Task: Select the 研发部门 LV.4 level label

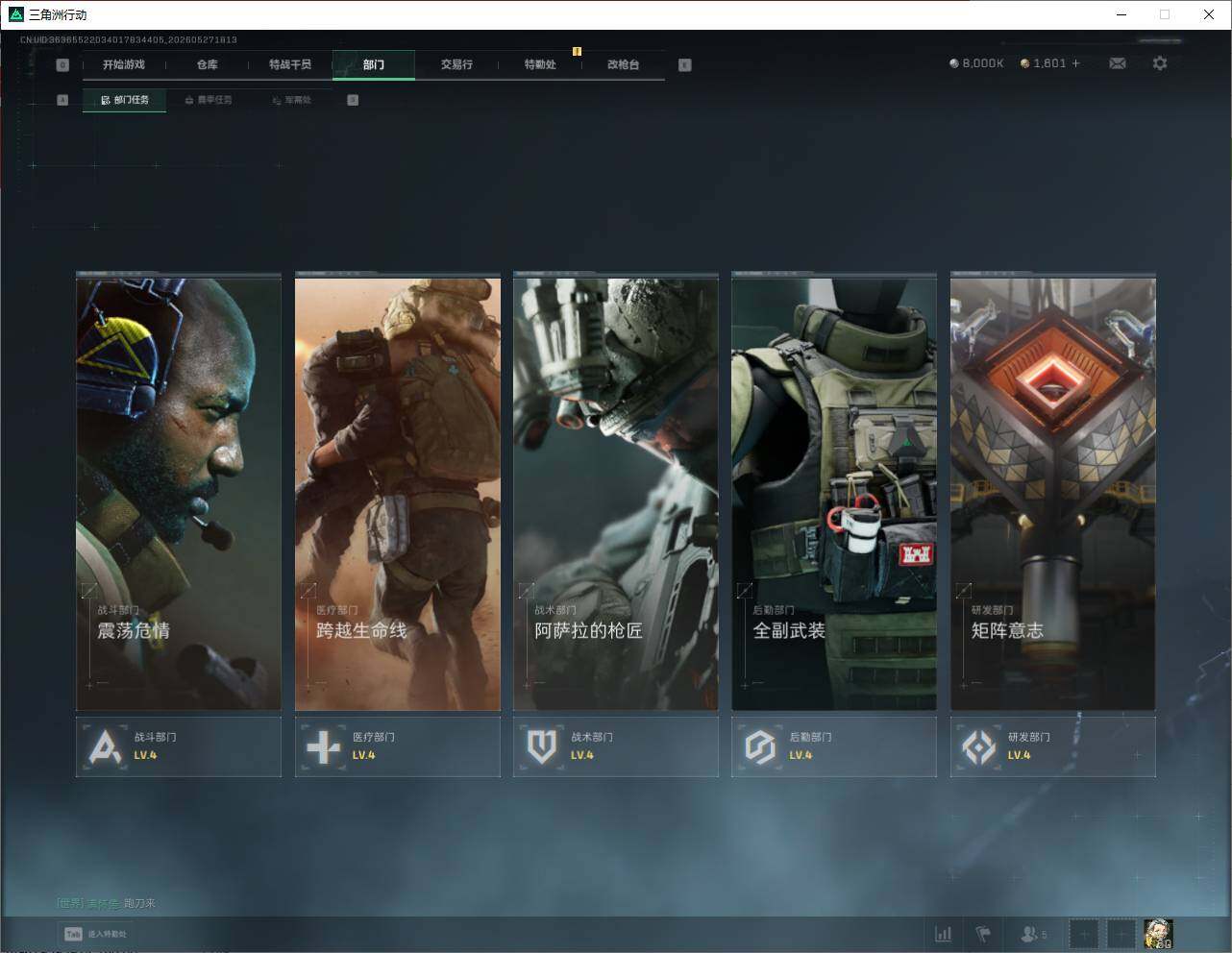Action: click(x=1019, y=755)
